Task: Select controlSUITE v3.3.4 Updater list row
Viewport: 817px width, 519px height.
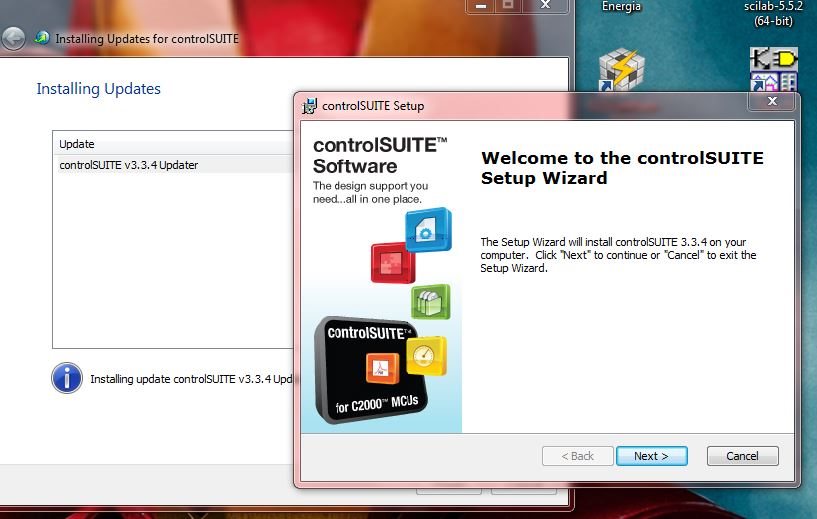Action: (174, 165)
